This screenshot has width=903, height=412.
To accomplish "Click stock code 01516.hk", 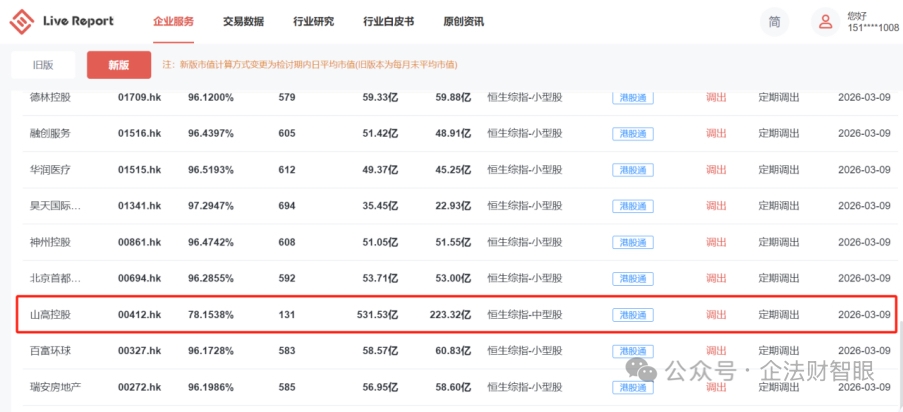I will (139, 134).
